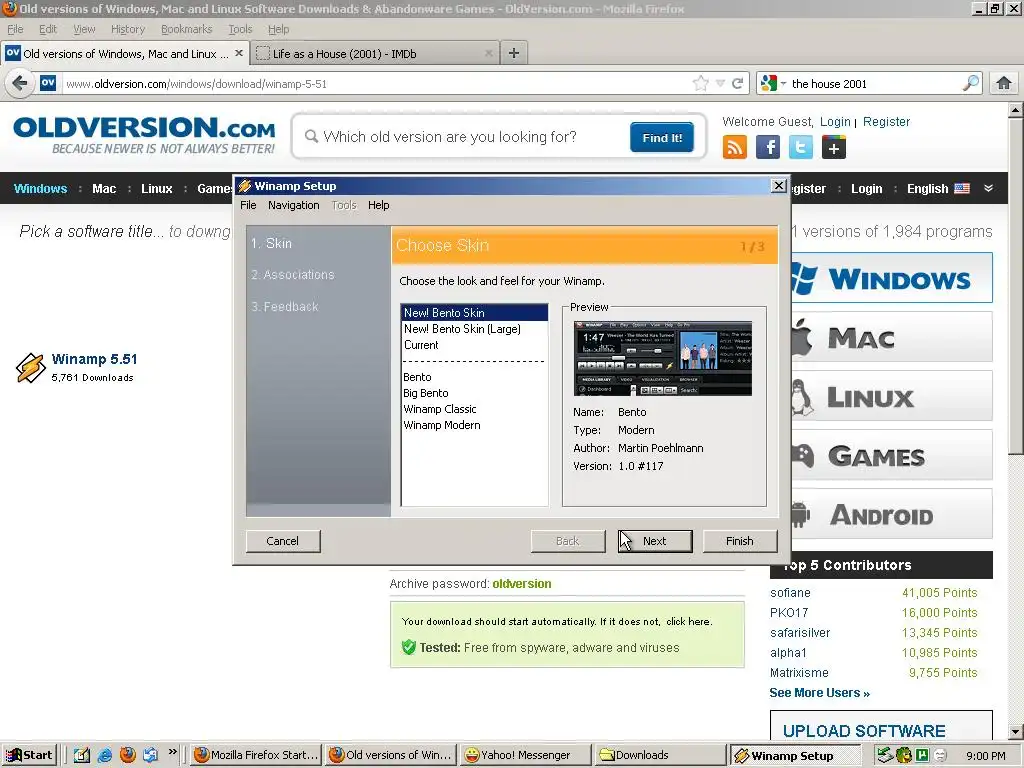Reload the page in Firefox

click(737, 84)
